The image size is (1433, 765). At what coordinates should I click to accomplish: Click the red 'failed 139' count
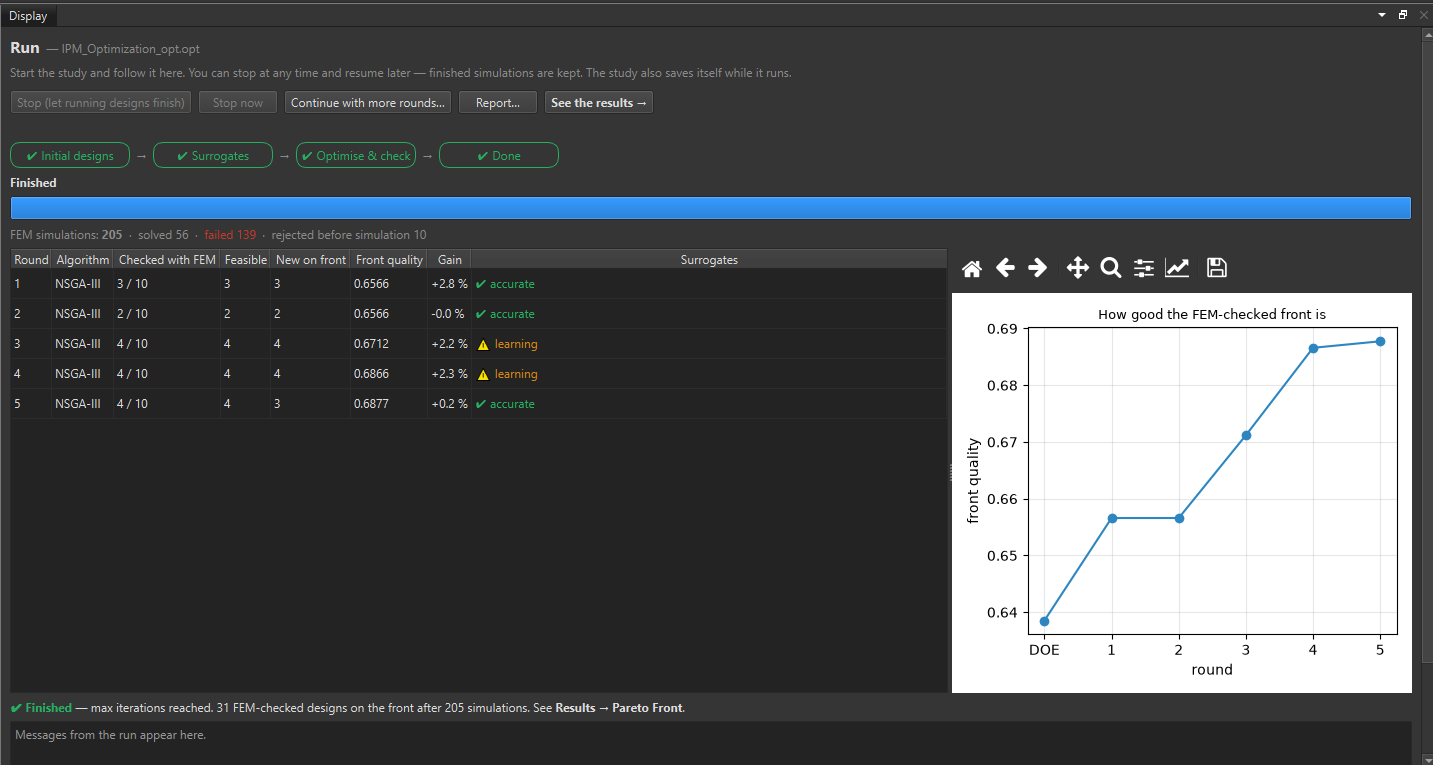(230, 235)
